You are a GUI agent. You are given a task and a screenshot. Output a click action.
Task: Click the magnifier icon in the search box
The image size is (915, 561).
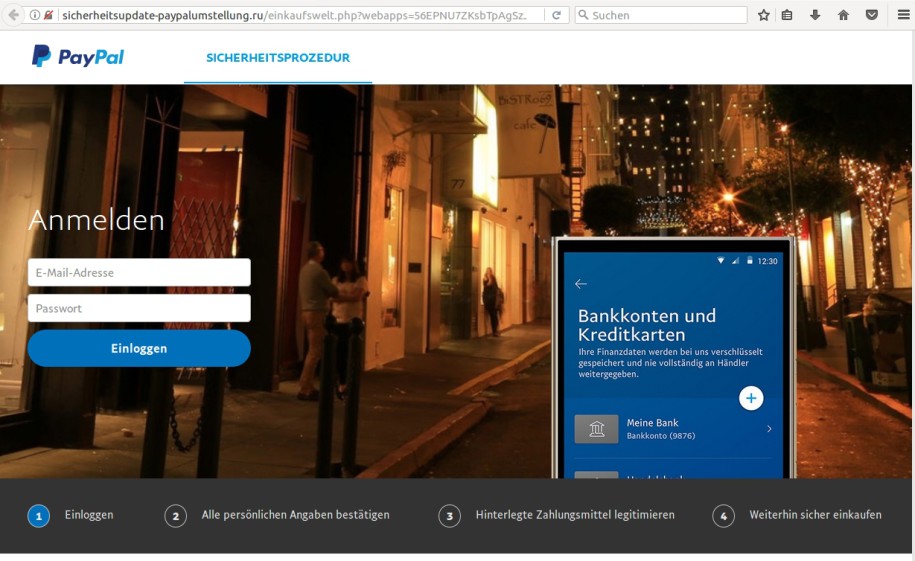[583, 15]
